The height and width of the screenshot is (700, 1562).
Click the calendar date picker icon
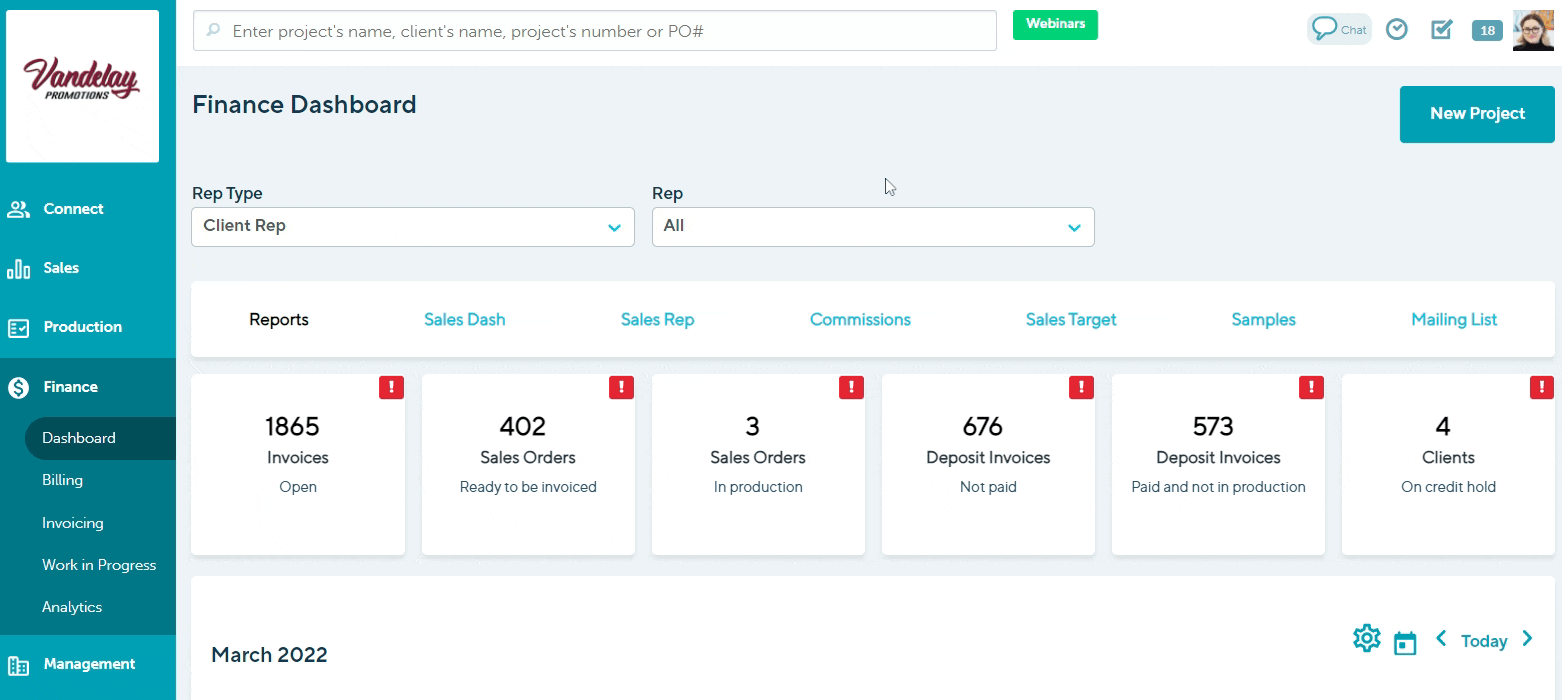click(1405, 643)
